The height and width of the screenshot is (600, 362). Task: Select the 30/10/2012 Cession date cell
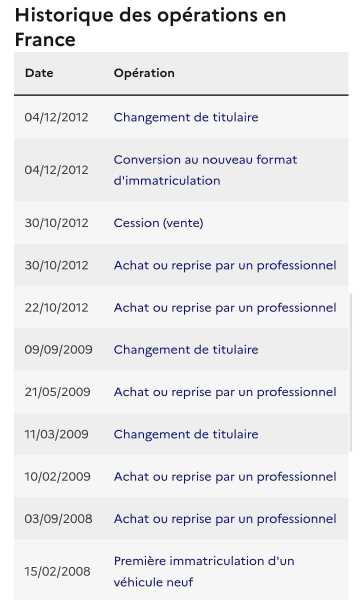[57, 223]
